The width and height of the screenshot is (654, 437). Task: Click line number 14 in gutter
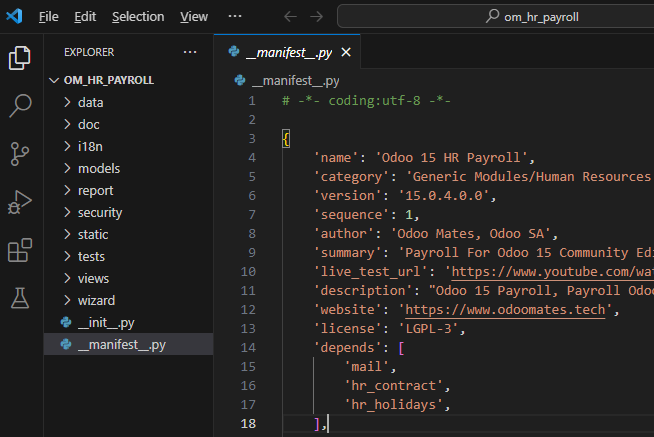pyautogui.click(x=248, y=347)
